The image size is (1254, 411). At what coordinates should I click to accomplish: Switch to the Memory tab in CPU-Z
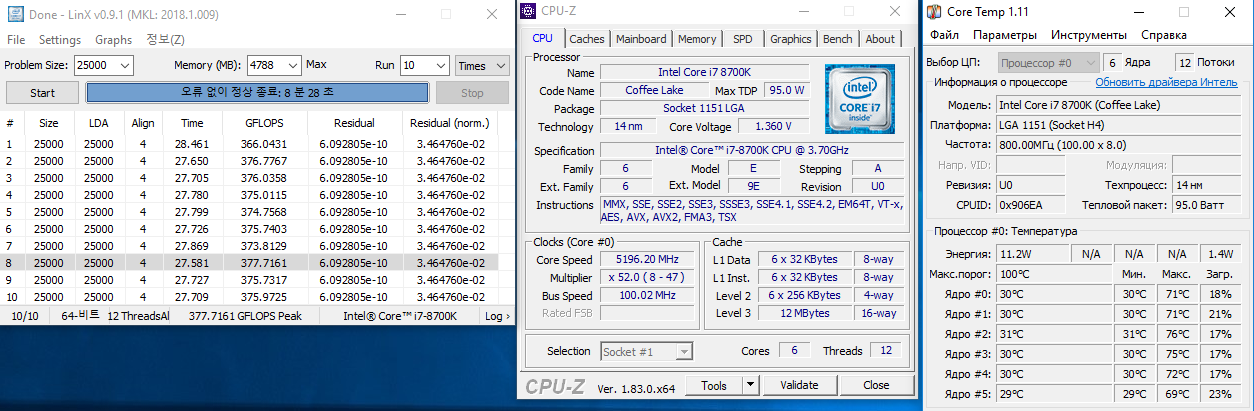tap(697, 39)
